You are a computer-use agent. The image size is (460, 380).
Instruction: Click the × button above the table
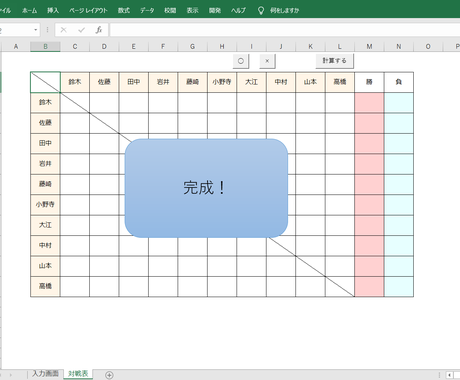(x=267, y=61)
